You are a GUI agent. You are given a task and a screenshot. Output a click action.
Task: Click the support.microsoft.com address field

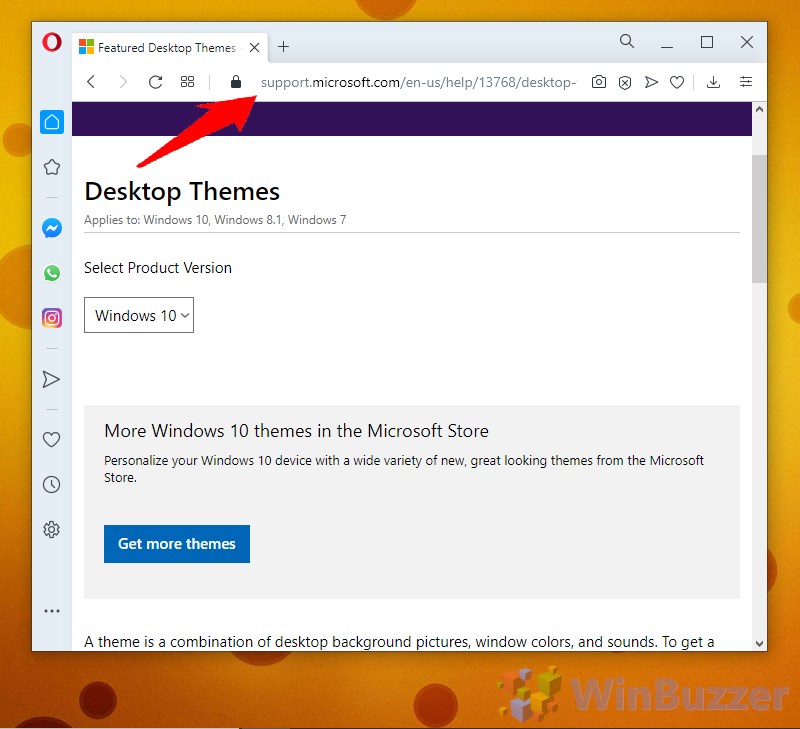point(418,82)
